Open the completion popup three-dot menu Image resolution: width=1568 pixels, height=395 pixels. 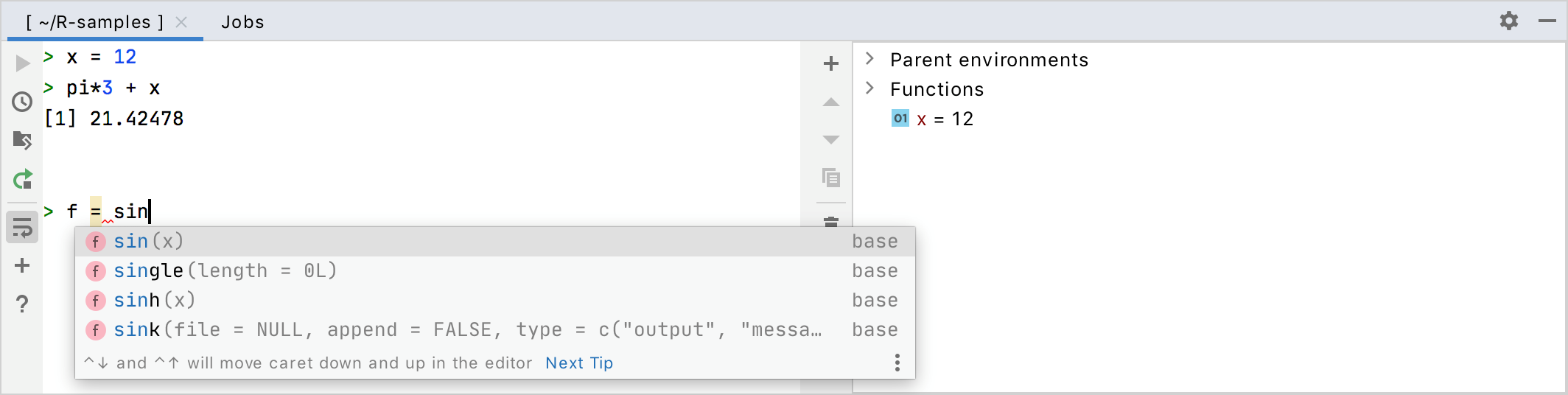[x=897, y=363]
